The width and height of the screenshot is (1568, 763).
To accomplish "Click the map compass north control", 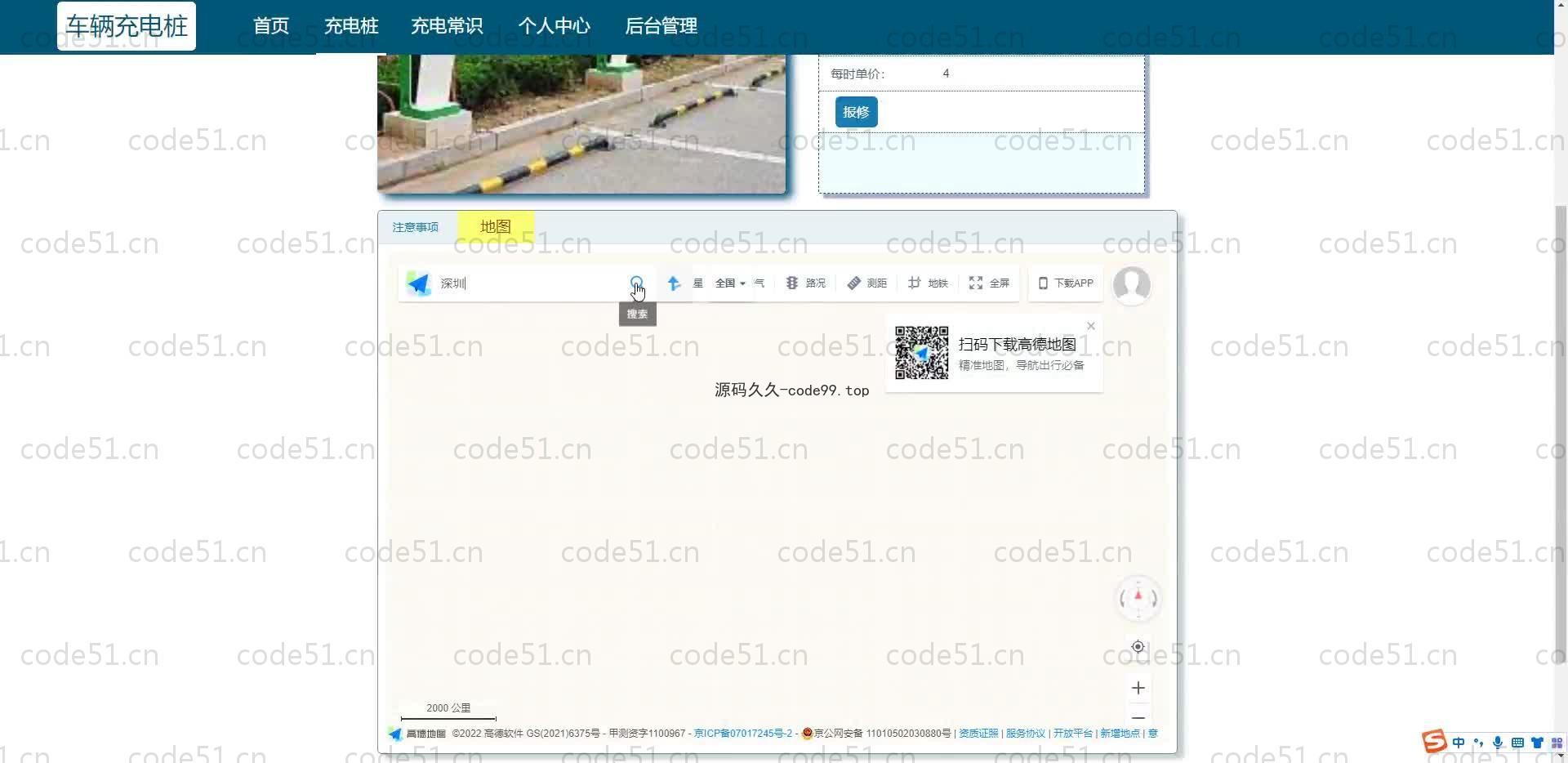I will pos(1138,599).
